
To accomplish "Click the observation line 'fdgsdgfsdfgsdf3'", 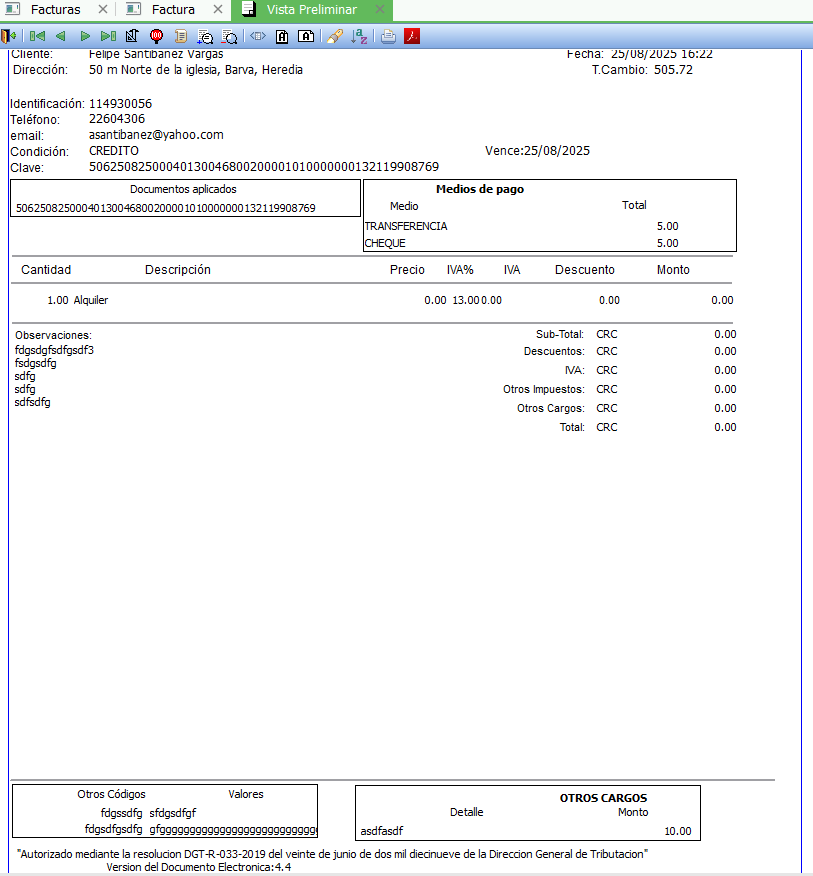I will [x=54, y=350].
